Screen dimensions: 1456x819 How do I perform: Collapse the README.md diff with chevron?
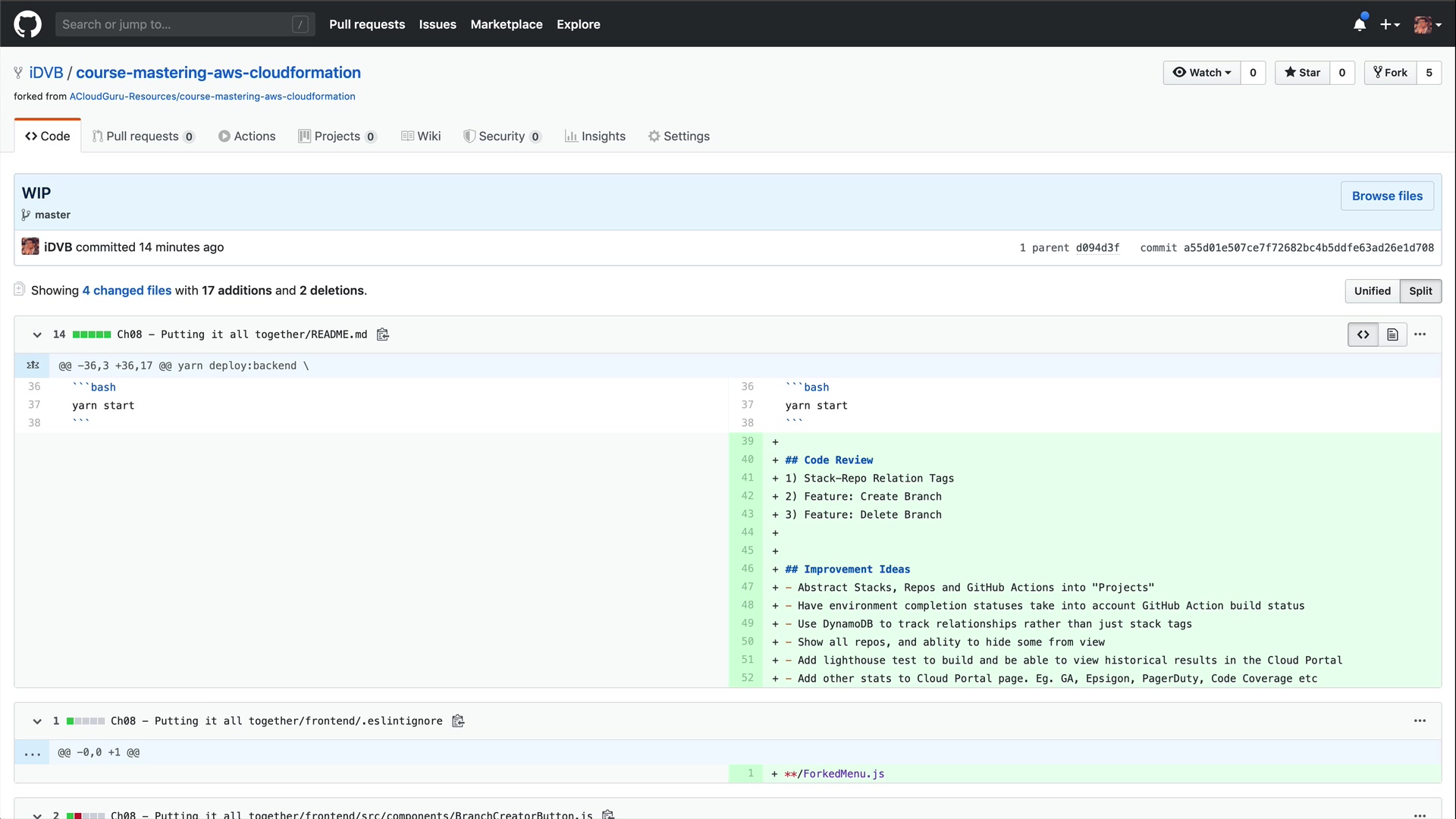tap(37, 334)
